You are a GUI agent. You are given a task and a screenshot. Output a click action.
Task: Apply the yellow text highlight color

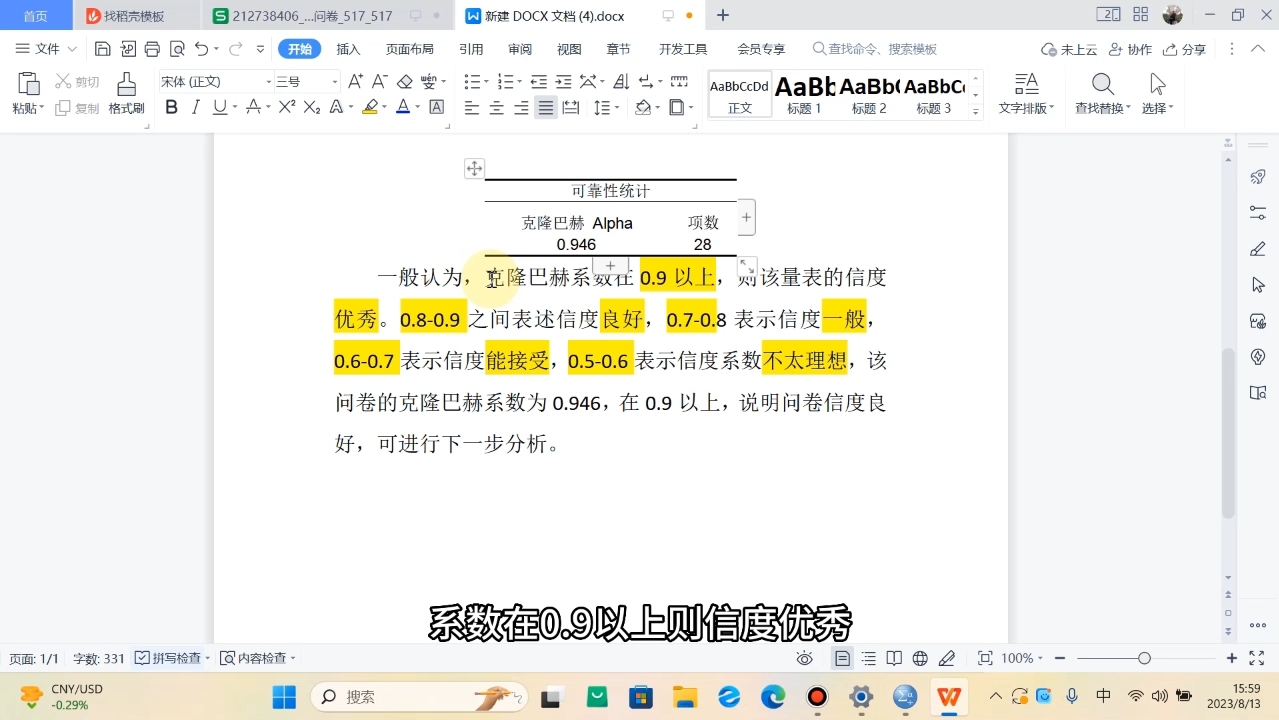tap(370, 107)
